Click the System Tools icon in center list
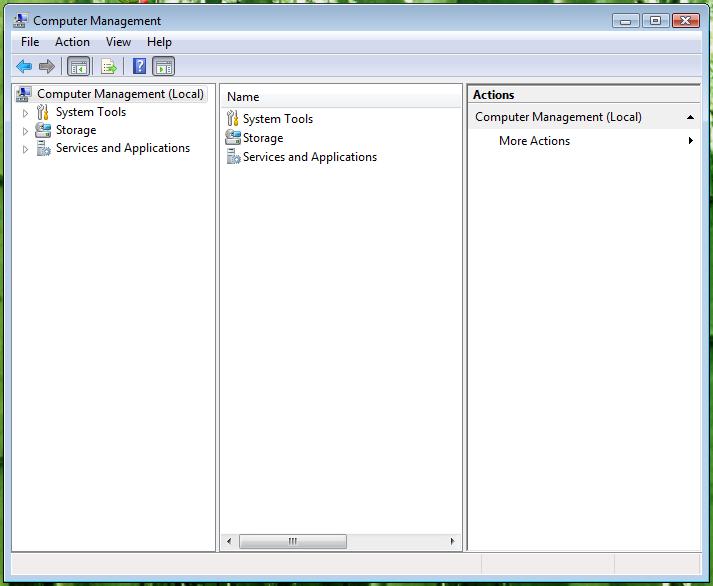Screen dimensions: 713x586 coord(232,118)
